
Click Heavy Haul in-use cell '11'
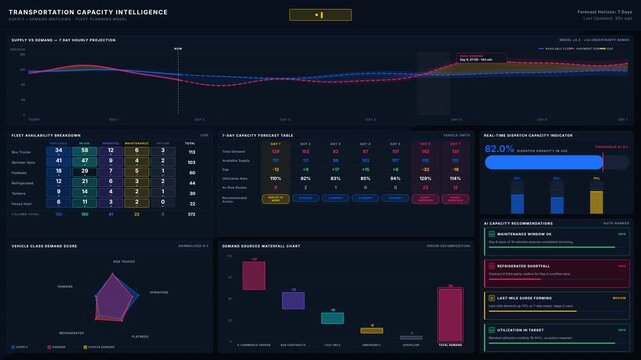pos(85,203)
